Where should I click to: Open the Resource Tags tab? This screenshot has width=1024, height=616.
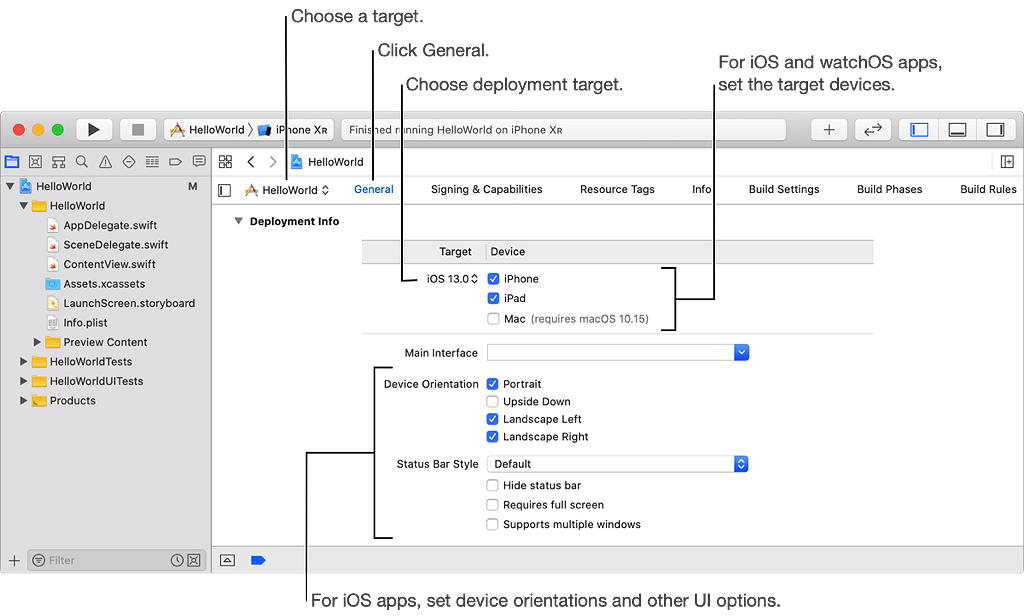point(617,189)
